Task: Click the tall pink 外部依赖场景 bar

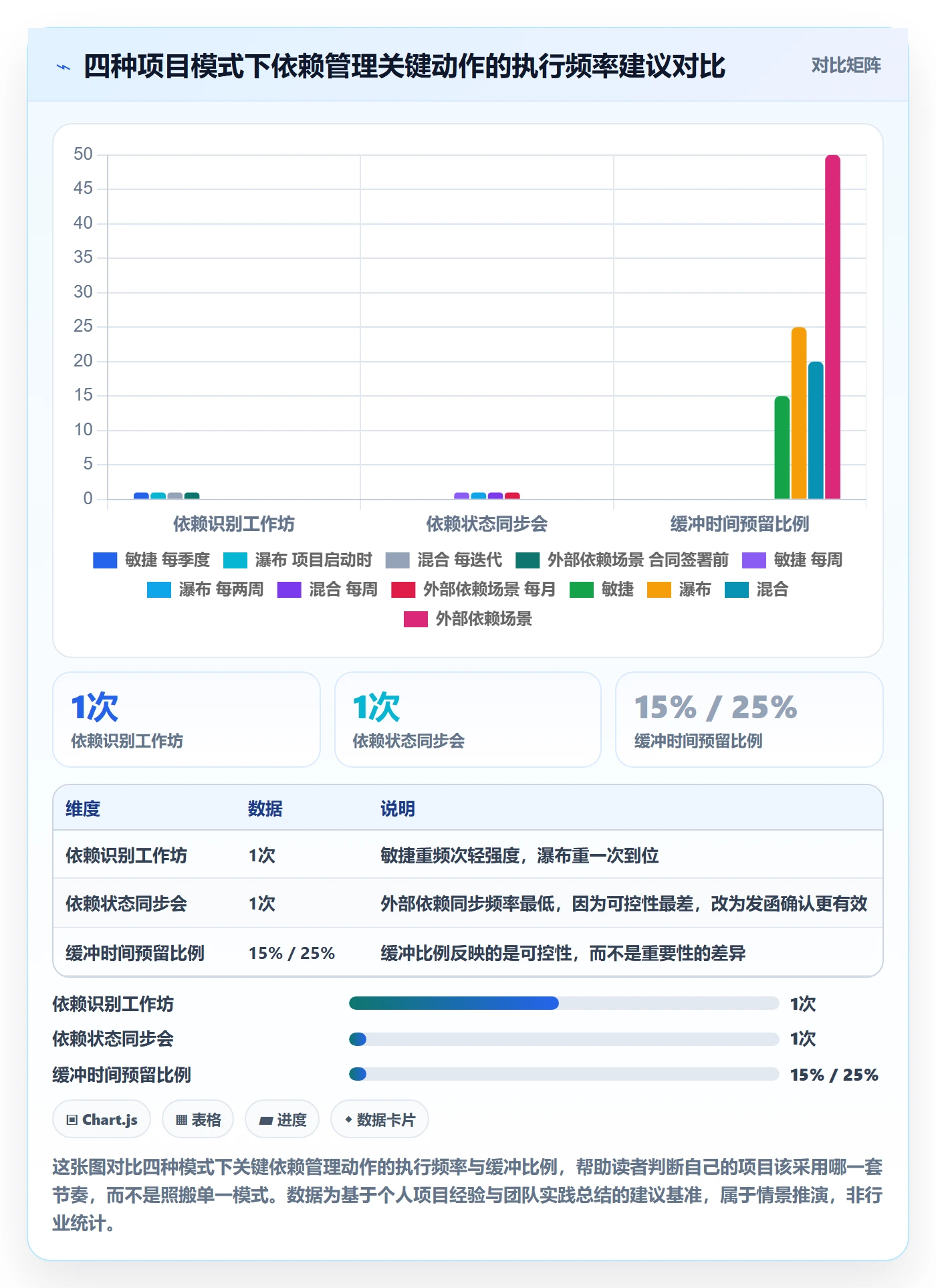Action: (x=832, y=327)
